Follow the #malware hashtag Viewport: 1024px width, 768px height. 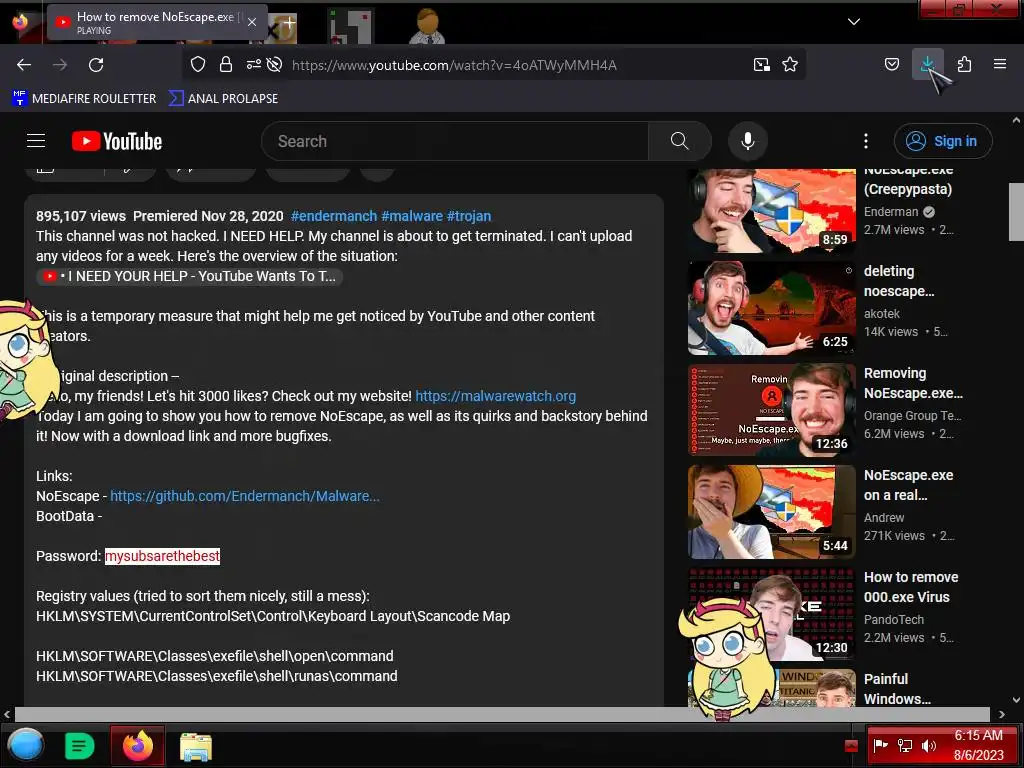coord(411,216)
